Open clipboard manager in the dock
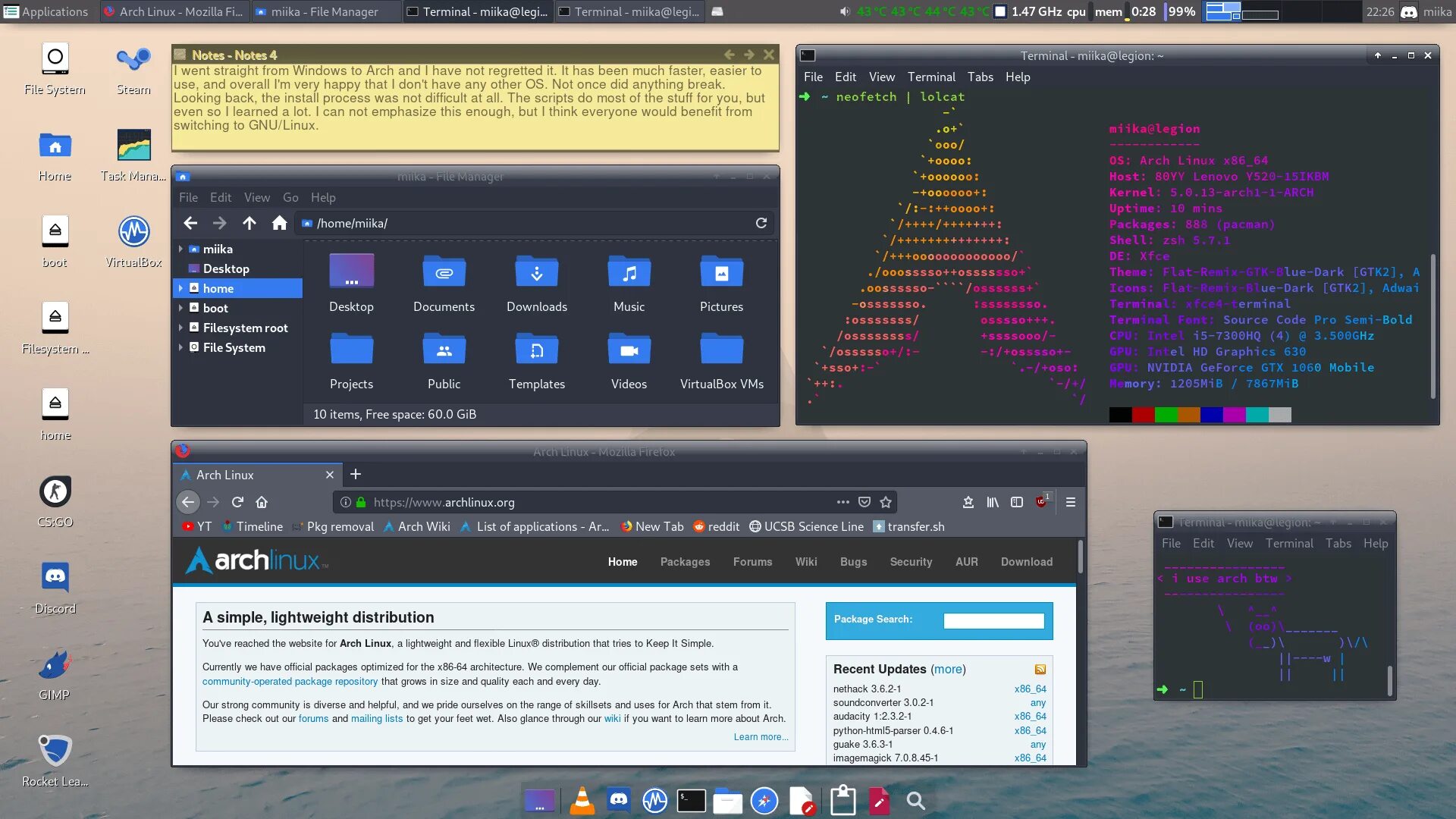1456x819 pixels. click(x=843, y=800)
